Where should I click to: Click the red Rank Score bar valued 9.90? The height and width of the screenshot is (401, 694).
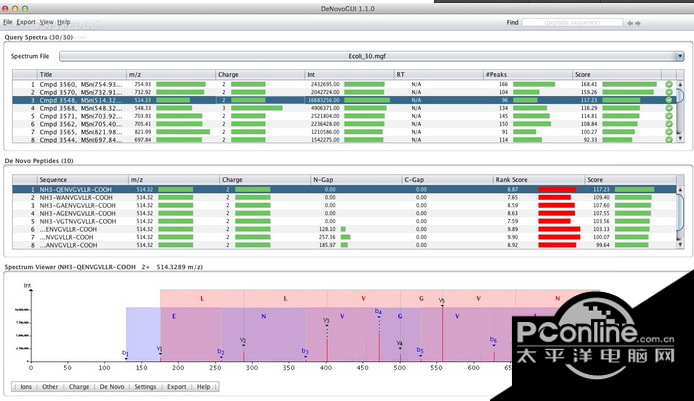point(559,237)
